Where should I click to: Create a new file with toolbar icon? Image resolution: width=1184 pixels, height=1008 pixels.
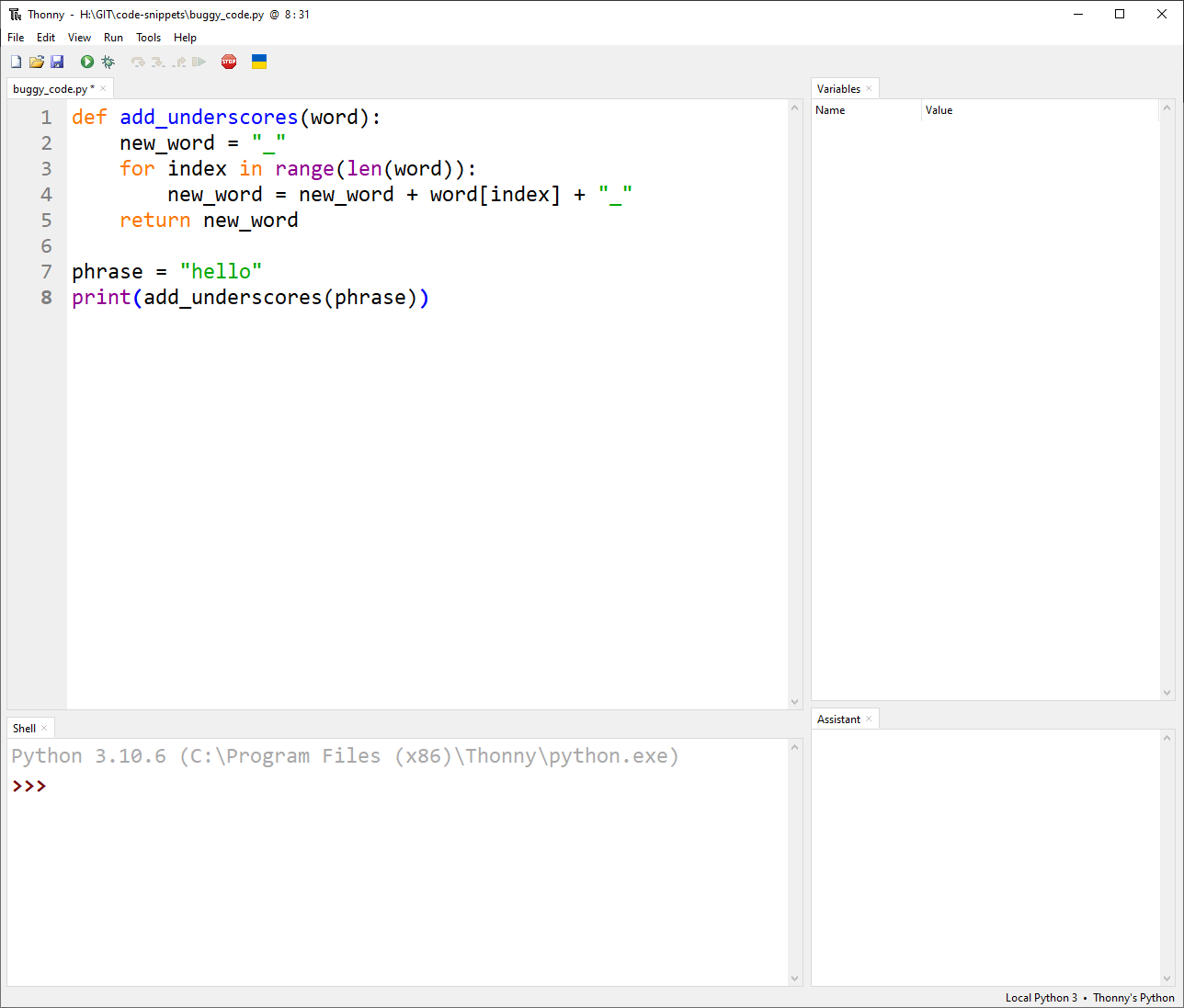click(x=16, y=62)
